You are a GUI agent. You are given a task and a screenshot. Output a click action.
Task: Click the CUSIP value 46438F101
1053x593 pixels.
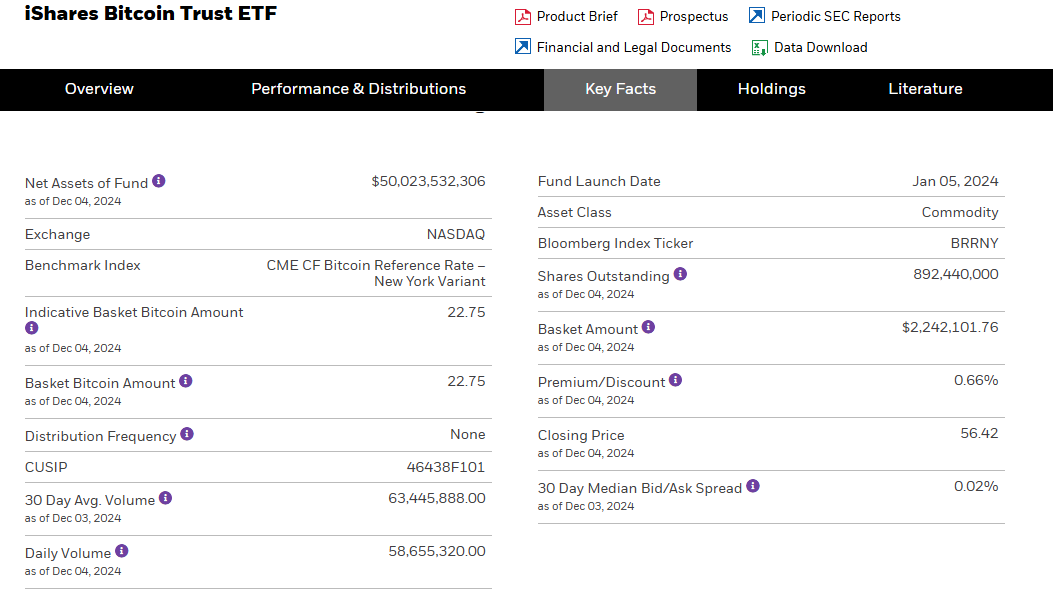pos(446,467)
